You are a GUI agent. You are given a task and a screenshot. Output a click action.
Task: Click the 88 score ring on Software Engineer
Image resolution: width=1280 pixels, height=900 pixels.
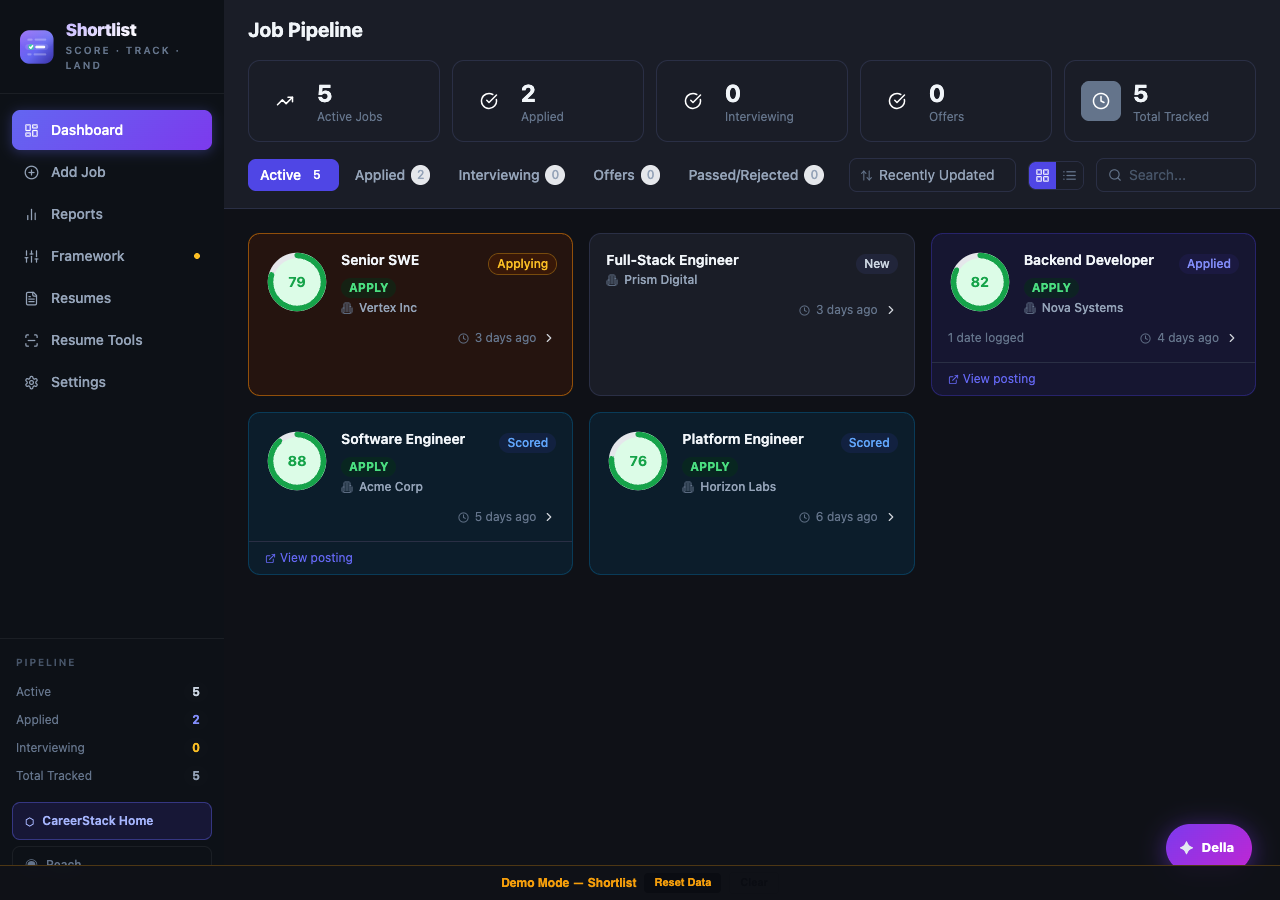297,461
